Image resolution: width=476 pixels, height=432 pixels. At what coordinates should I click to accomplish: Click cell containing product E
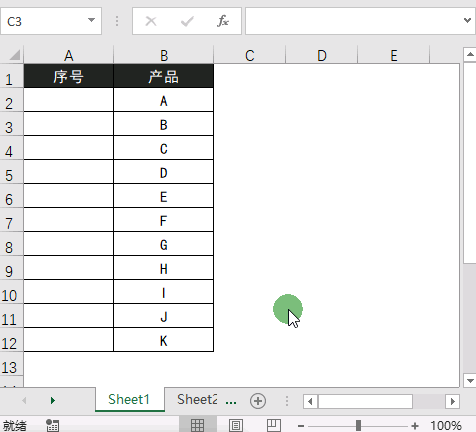[x=164, y=196]
